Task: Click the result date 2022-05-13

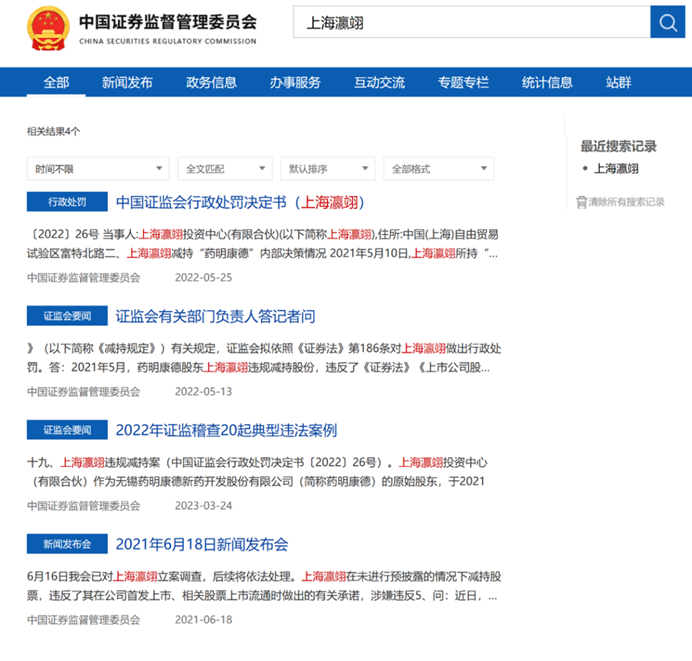Action: click(203, 391)
